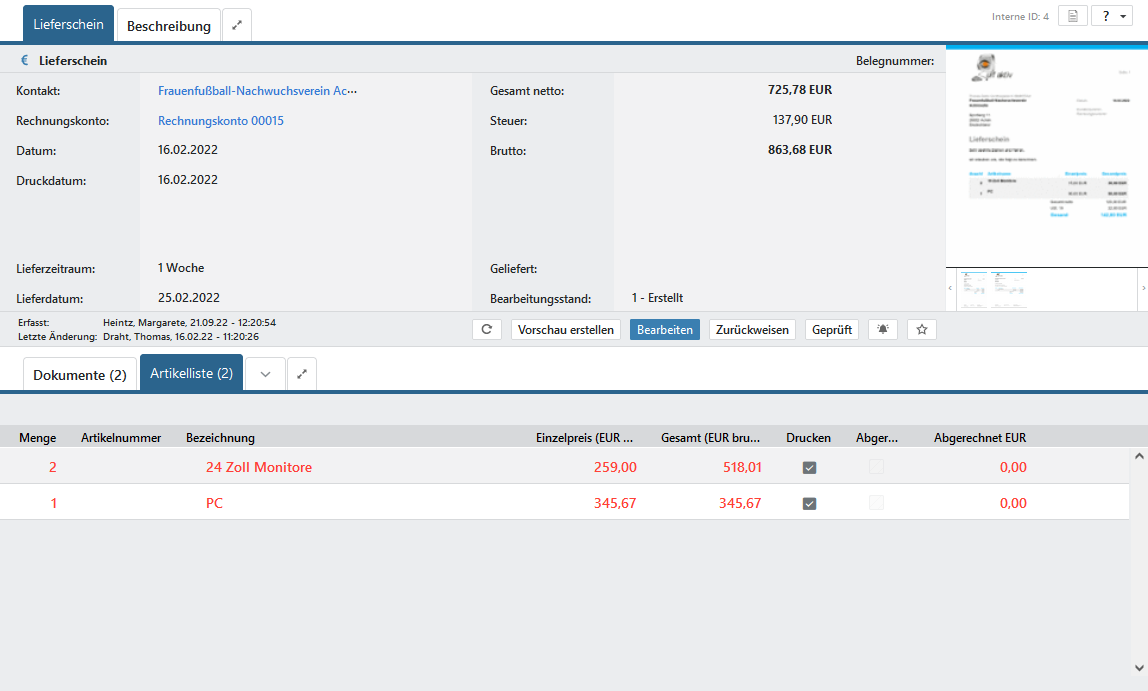Toggle the Abgerechnet checkbox for 24 Zoll Monitore
1148x691 pixels.
click(876, 467)
